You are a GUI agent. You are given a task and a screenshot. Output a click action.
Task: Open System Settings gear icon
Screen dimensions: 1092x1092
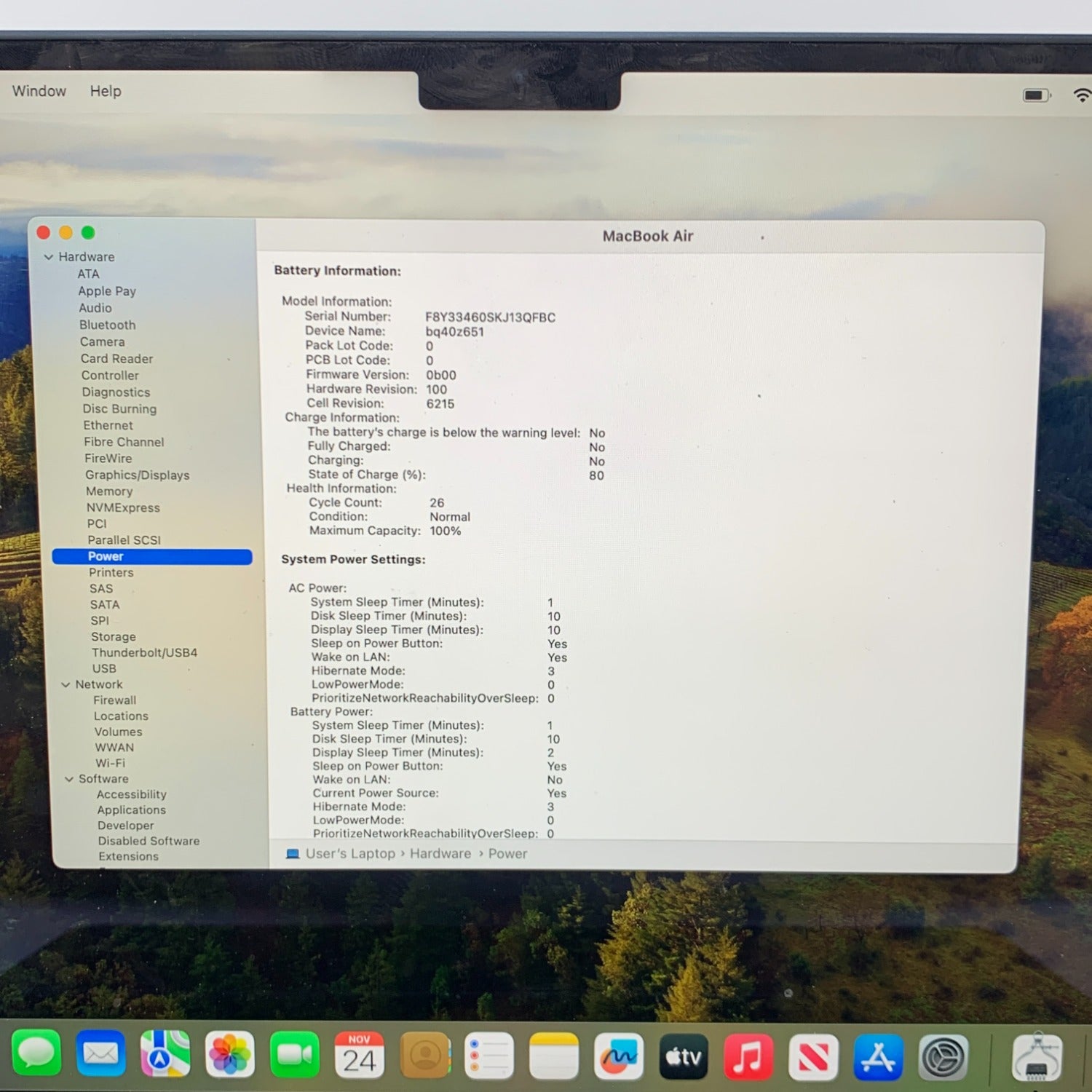pos(943,1057)
